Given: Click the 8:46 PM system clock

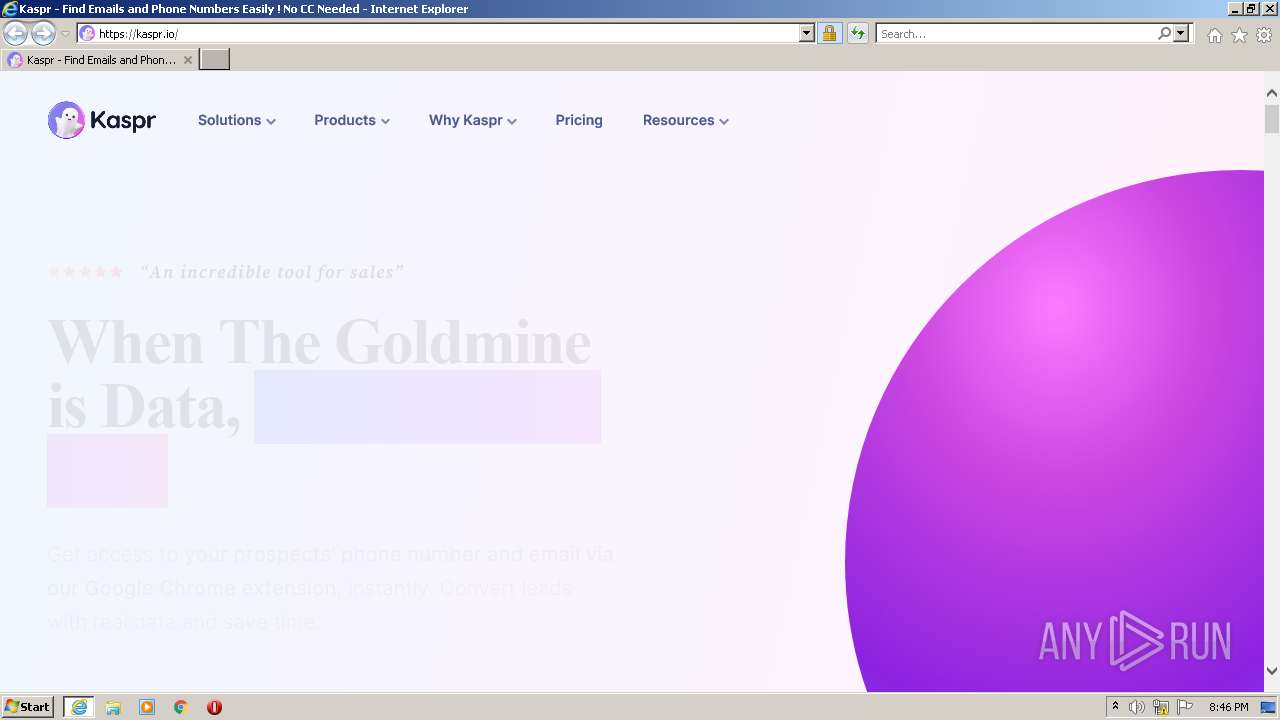Looking at the screenshot, I should click(x=1228, y=707).
